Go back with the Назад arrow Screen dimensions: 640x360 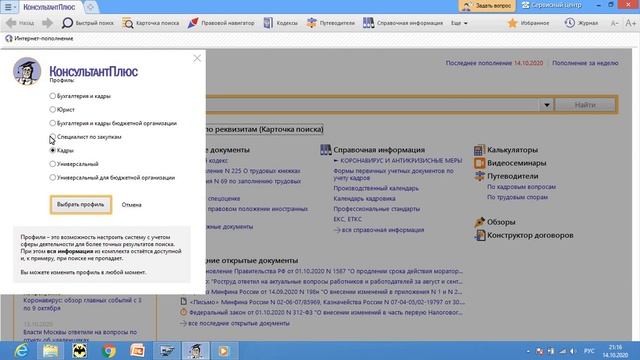(20, 23)
